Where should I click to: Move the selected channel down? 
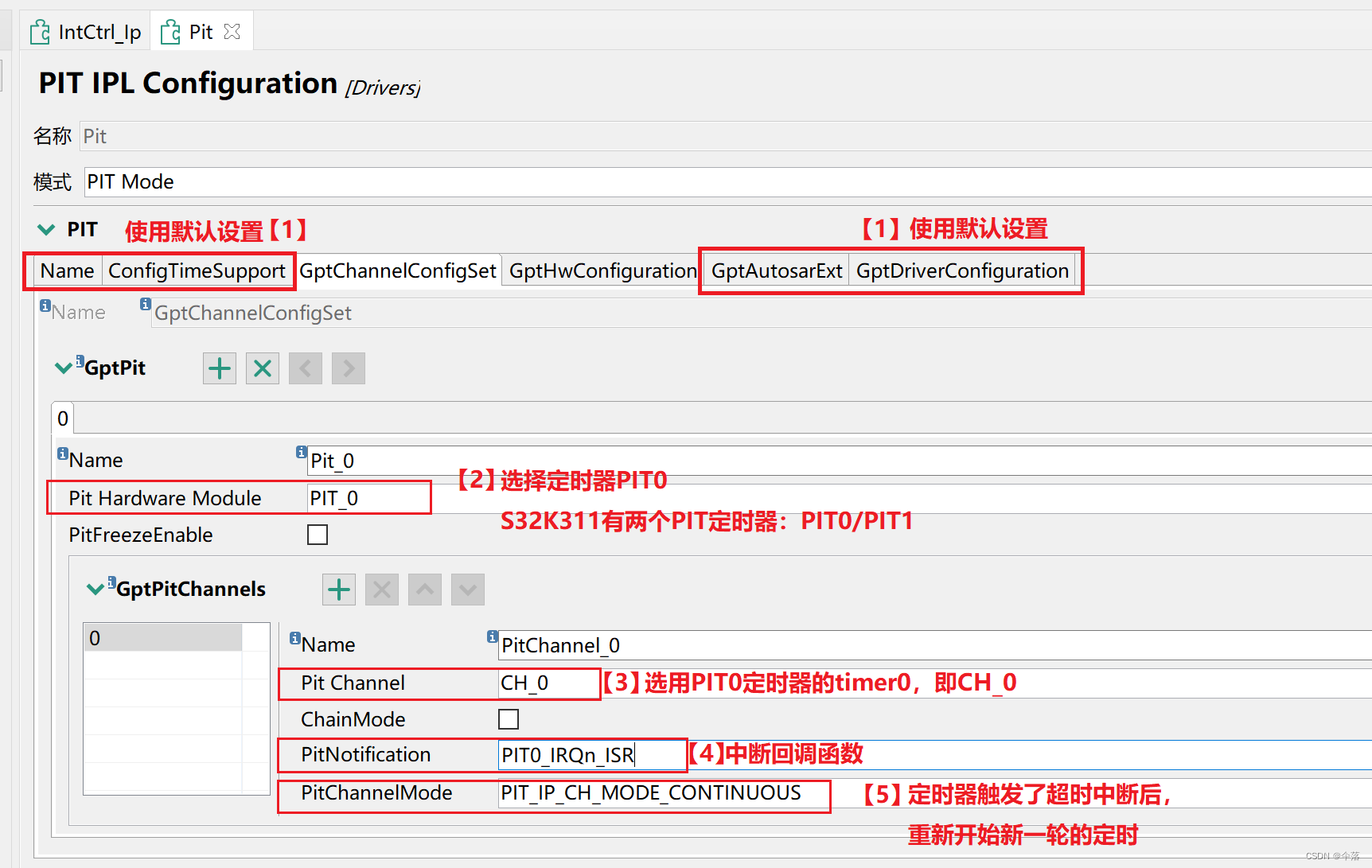(467, 589)
